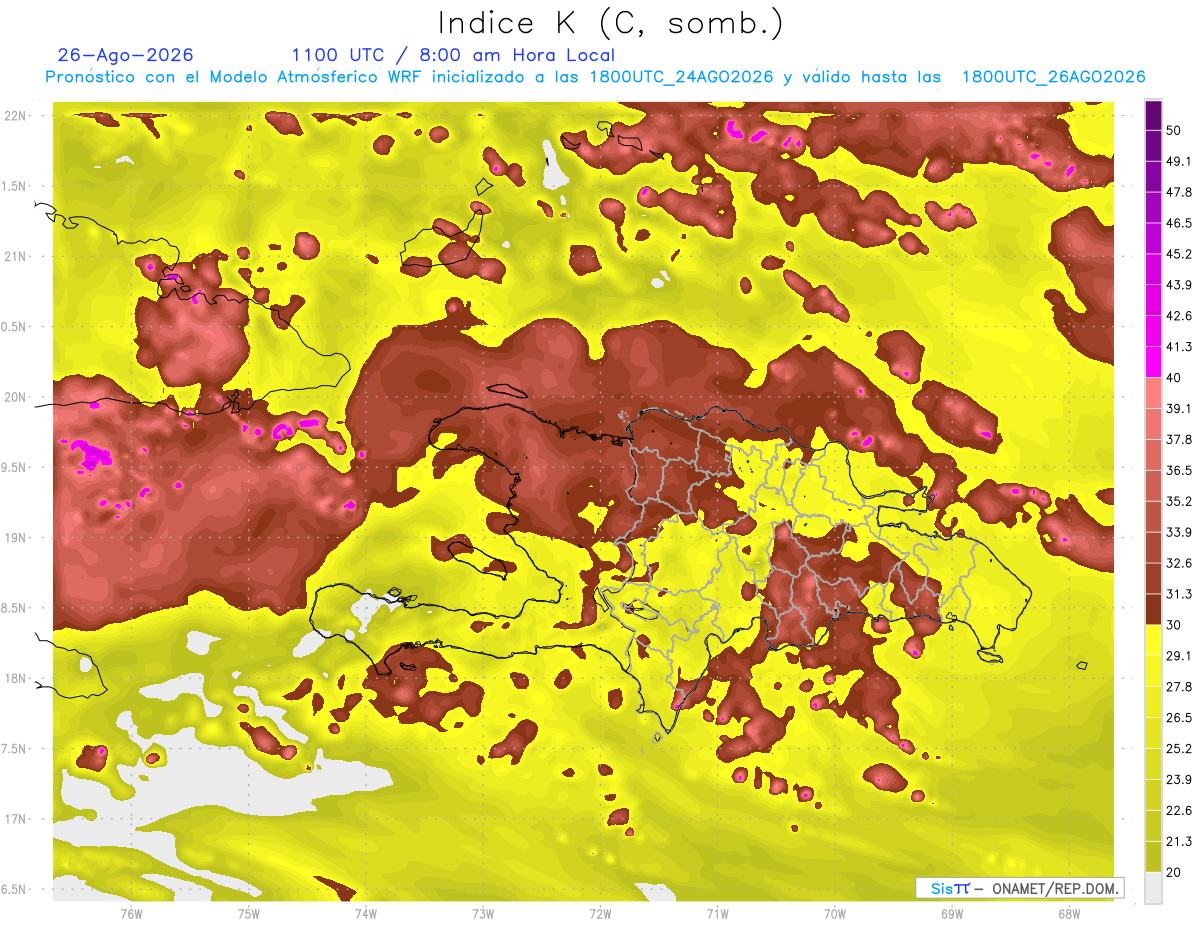
Task: Click the '22N' latitude label
Action: (15, 116)
